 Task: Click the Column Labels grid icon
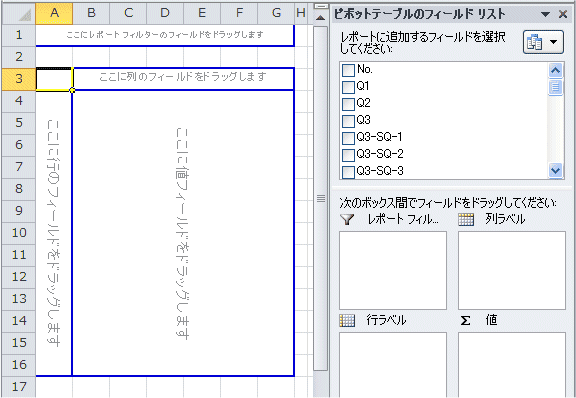(x=466, y=220)
